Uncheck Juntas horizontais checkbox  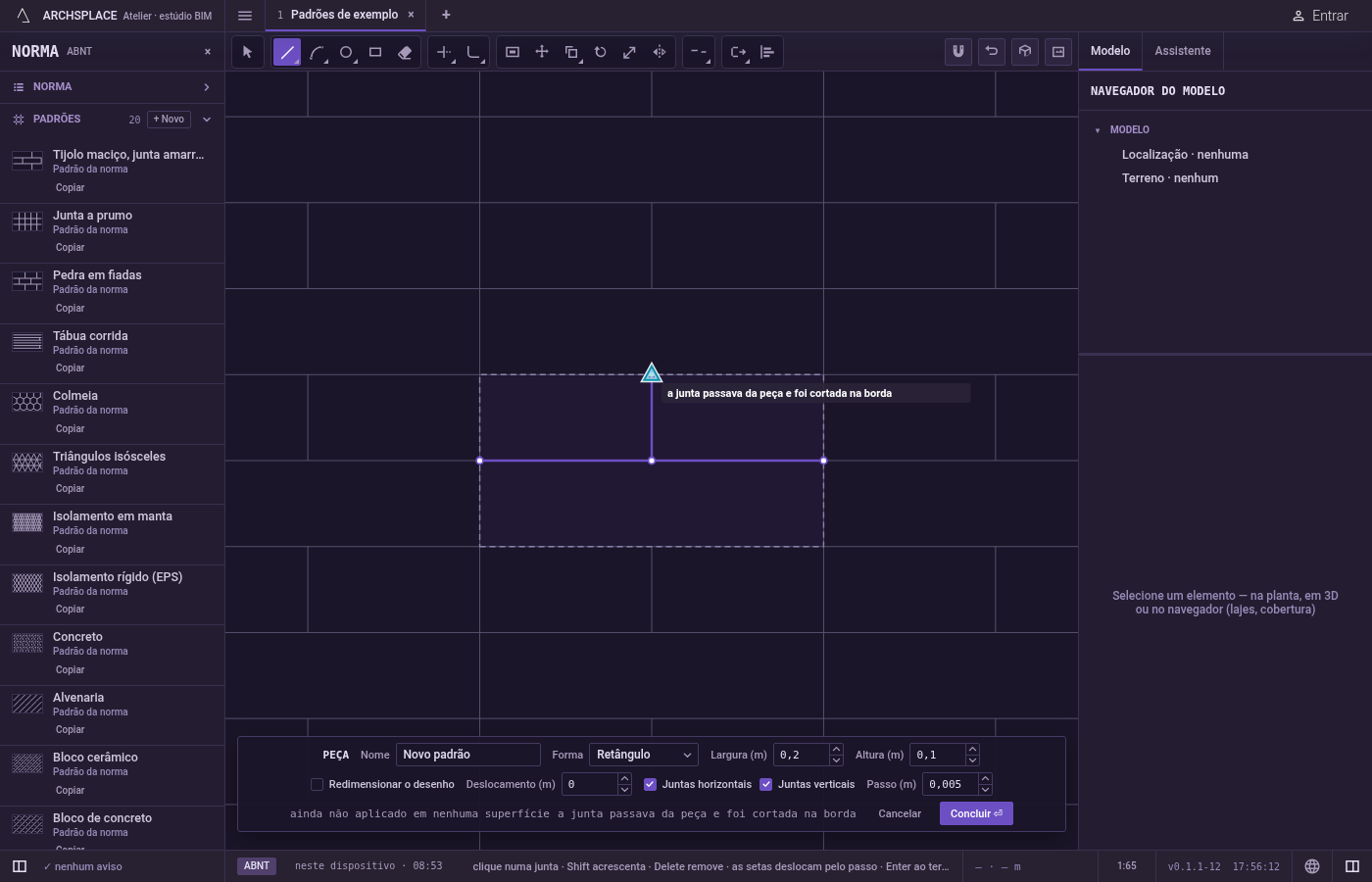coord(650,784)
